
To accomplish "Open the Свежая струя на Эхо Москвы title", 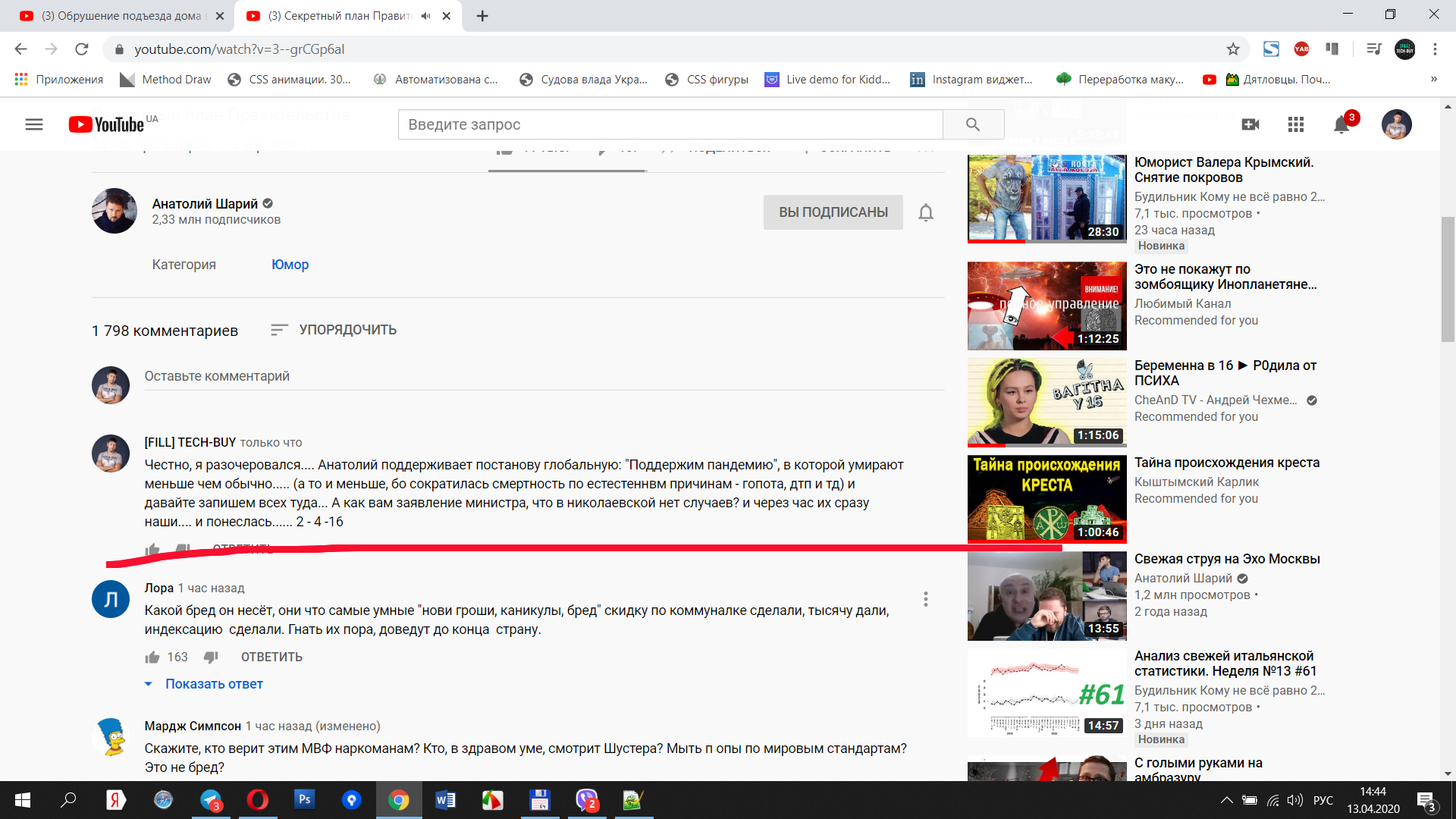I will [1227, 559].
